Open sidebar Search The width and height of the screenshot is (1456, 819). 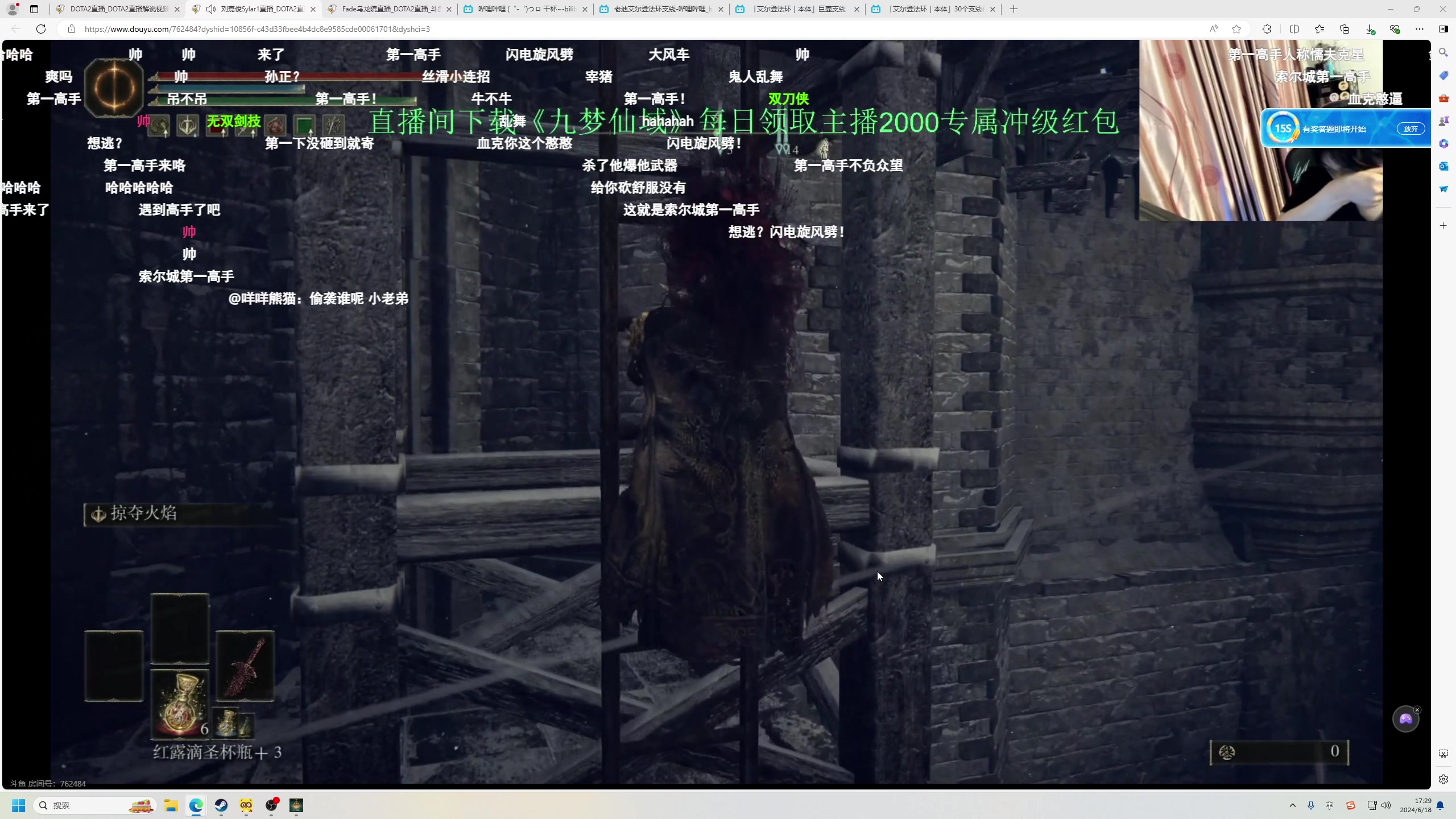[x=1443, y=52]
